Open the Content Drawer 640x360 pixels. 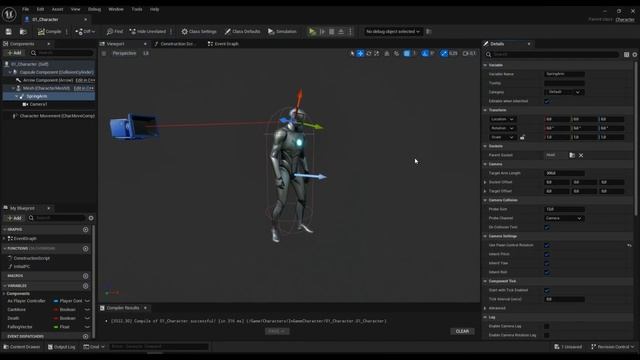coord(22,347)
